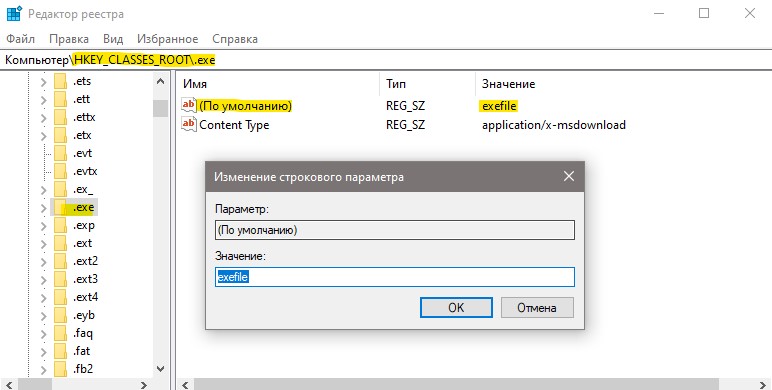
Task: Close the string edit dialog
Action: point(569,176)
